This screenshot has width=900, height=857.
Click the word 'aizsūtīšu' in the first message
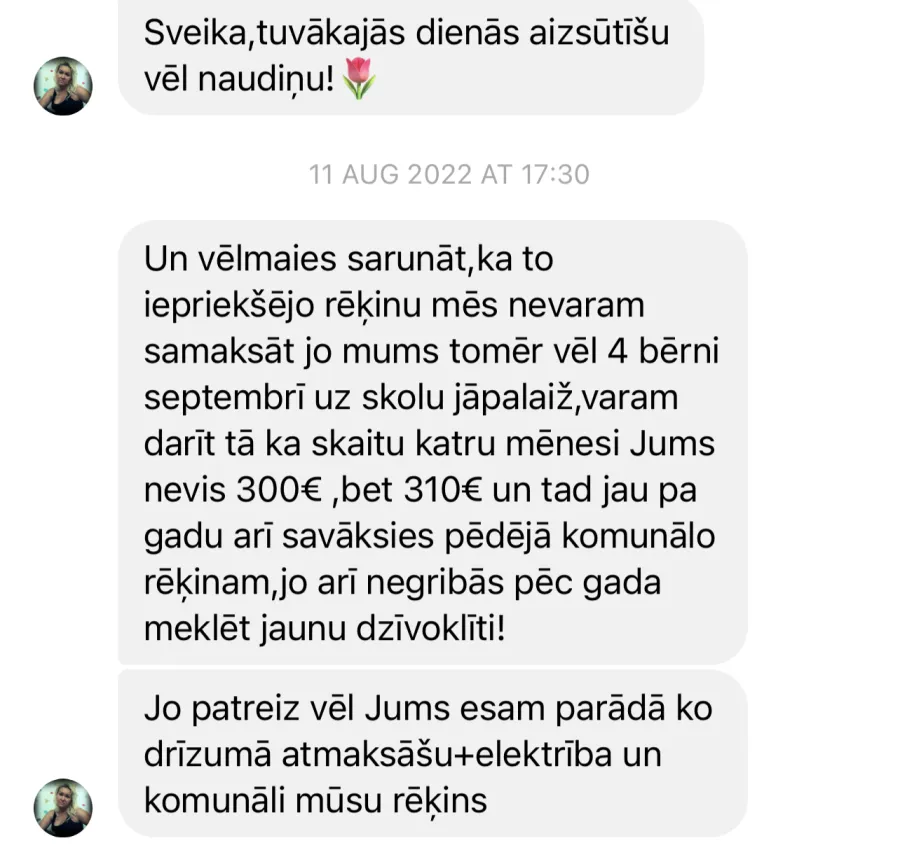599,32
